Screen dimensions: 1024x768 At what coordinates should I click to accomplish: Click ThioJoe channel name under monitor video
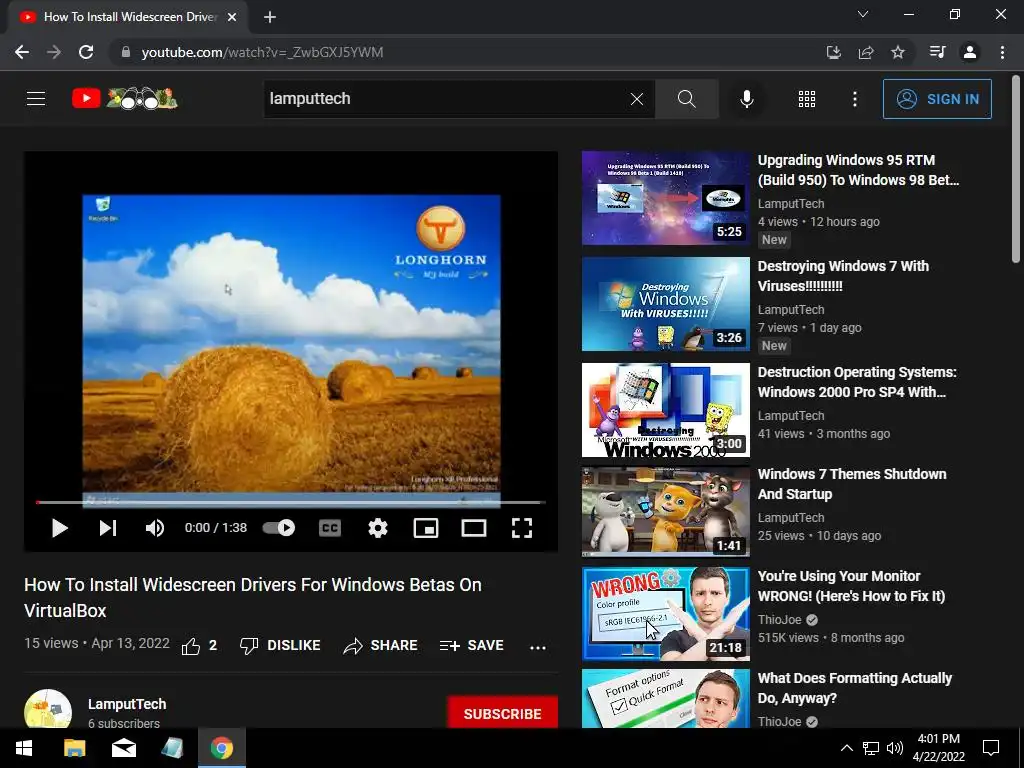(779, 619)
